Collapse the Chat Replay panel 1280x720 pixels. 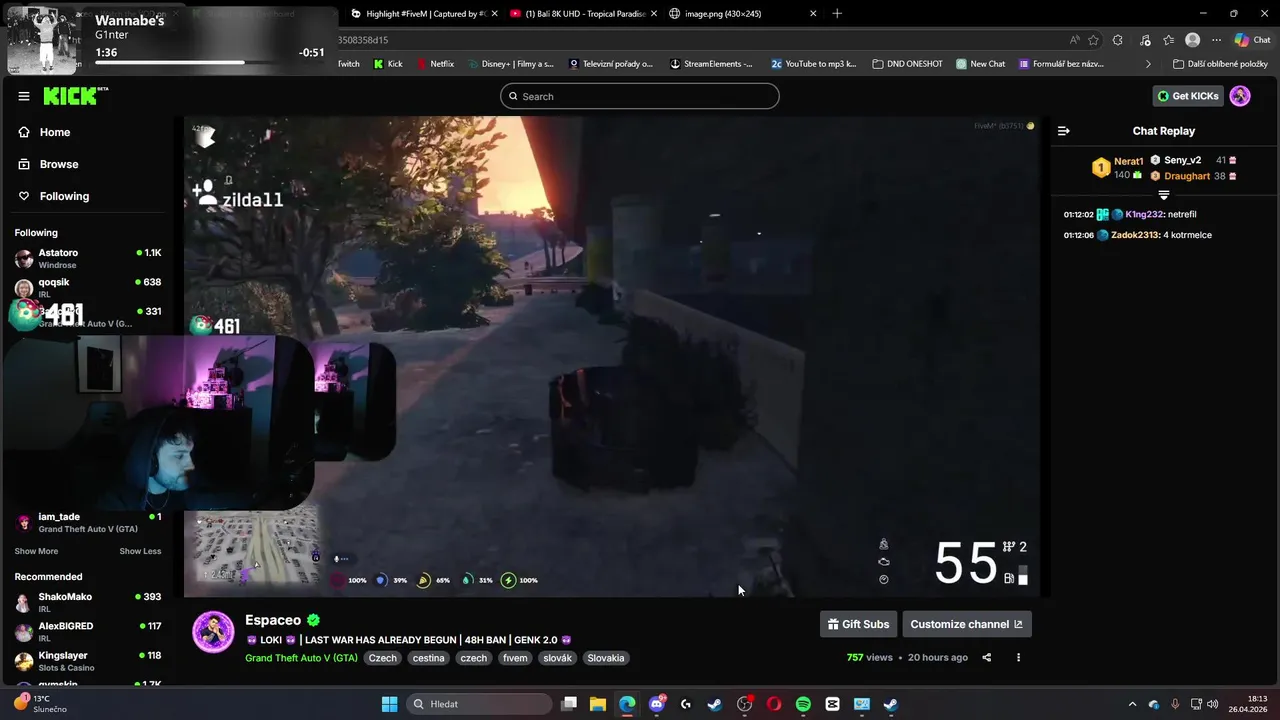(x=1063, y=131)
